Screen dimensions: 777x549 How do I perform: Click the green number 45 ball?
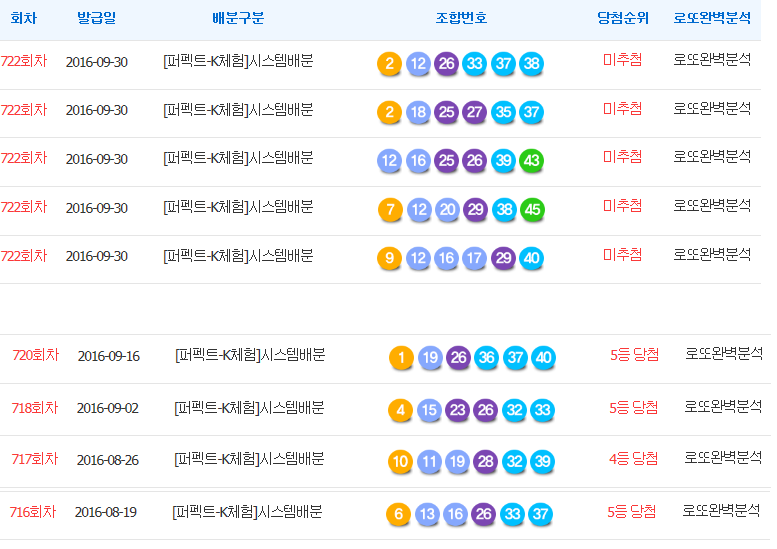[x=532, y=210]
